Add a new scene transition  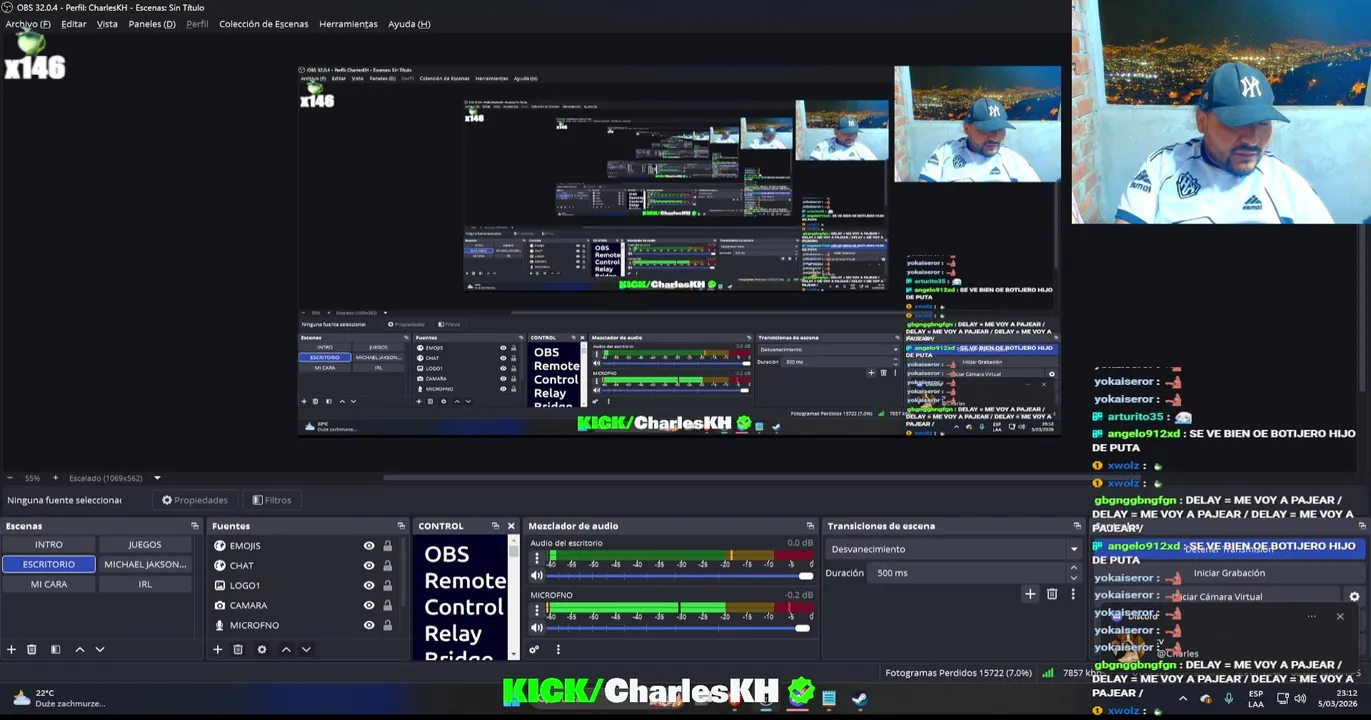(1030, 594)
